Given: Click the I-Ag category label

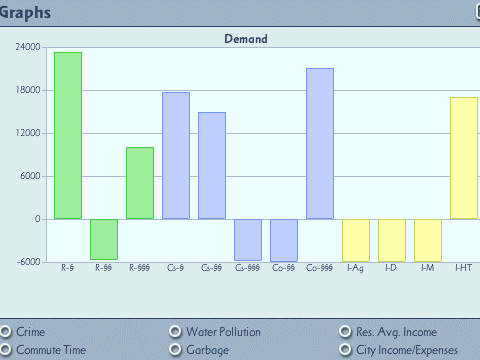Looking at the screenshot, I should 355,268.
